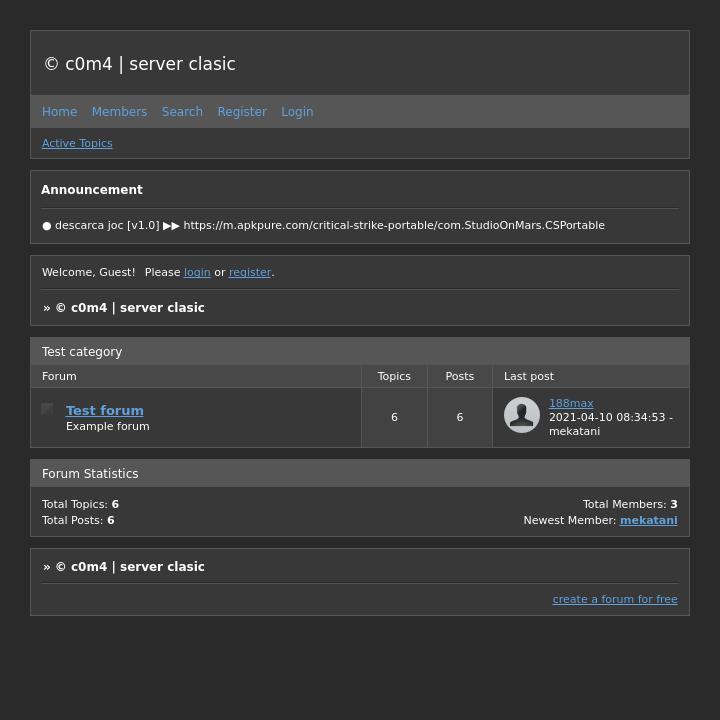Open Search from the navigation bar
Image resolution: width=720 pixels, height=720 pixels.
click(182, 112)
